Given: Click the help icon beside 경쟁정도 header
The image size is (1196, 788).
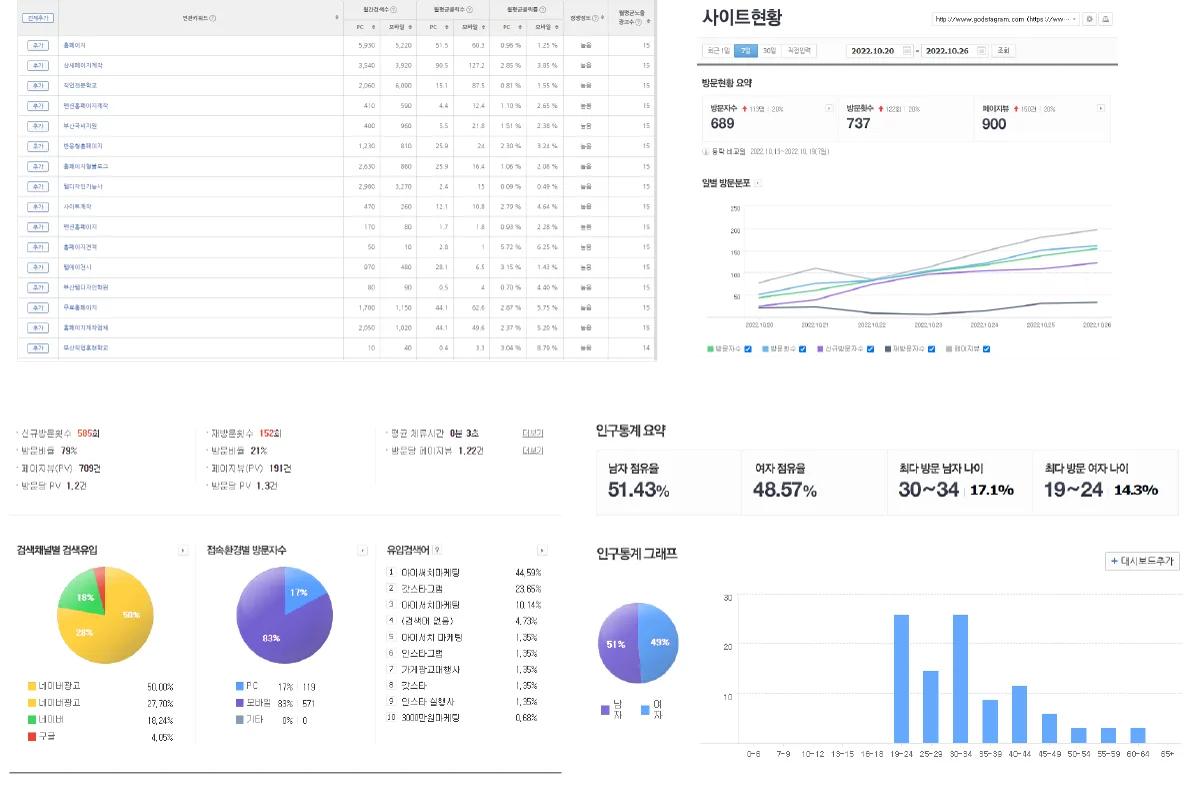Looking at the screenshot, I should tap(594, 18).
